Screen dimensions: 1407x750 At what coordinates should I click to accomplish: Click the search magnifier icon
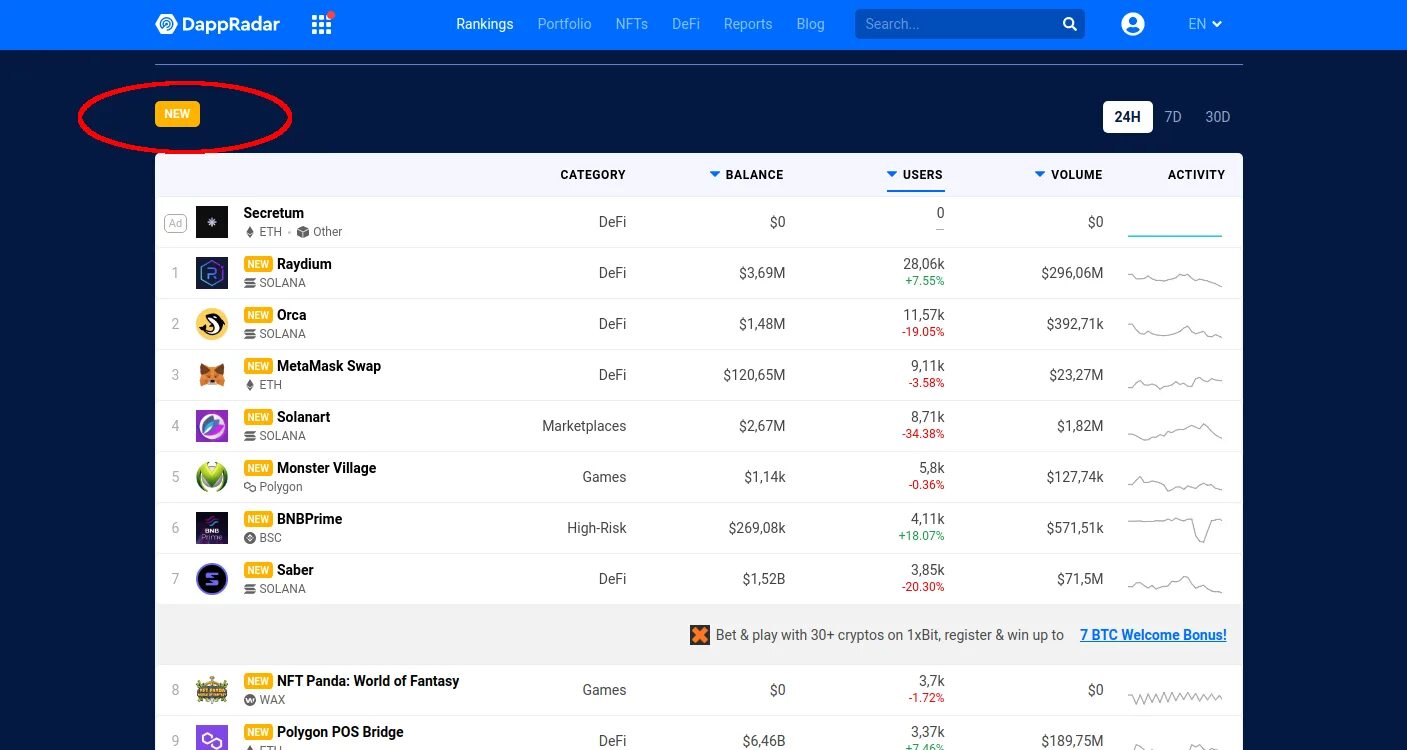coord(1069,24)
